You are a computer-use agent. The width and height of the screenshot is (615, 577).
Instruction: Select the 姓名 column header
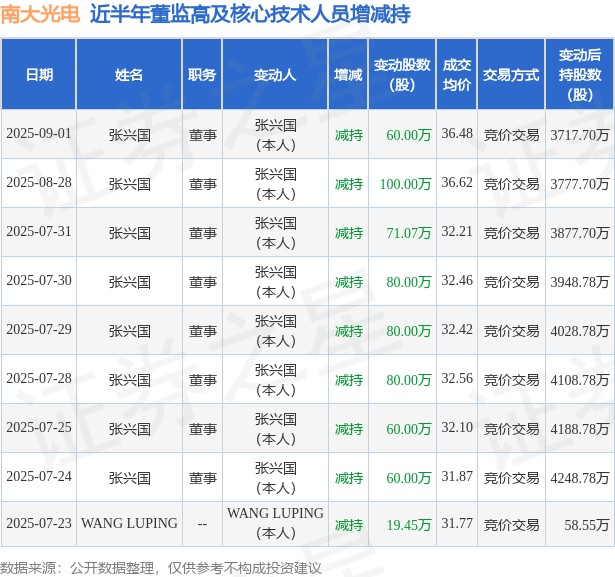129,74
